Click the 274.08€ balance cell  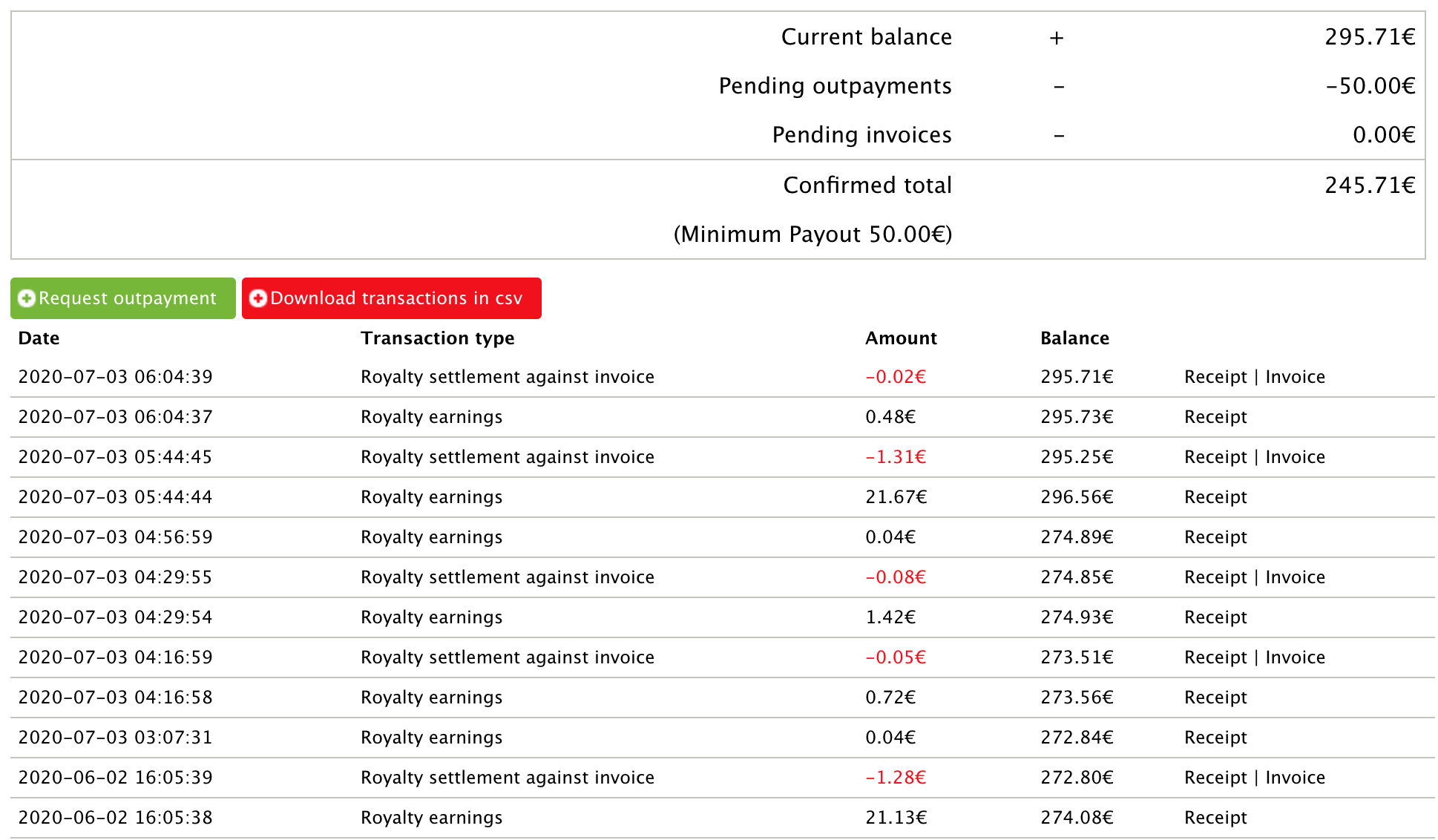tap(1077, 818)
